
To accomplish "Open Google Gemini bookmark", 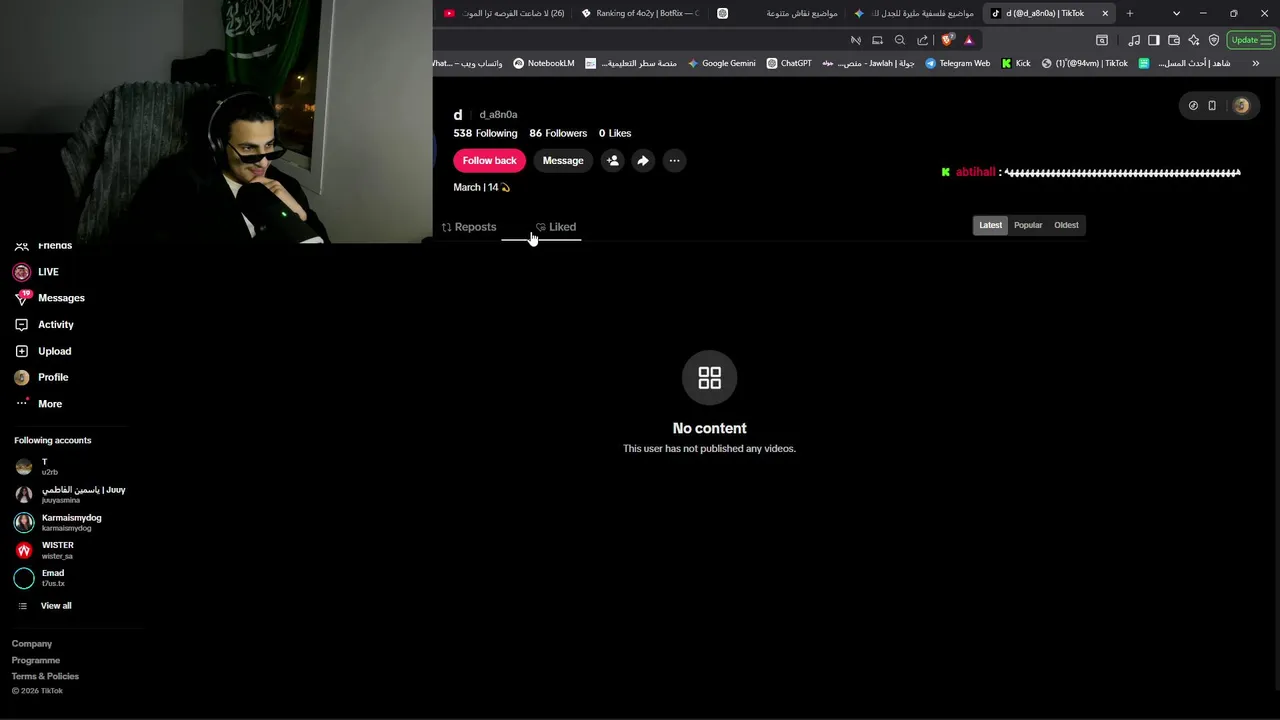I will (x=721, y=63).
